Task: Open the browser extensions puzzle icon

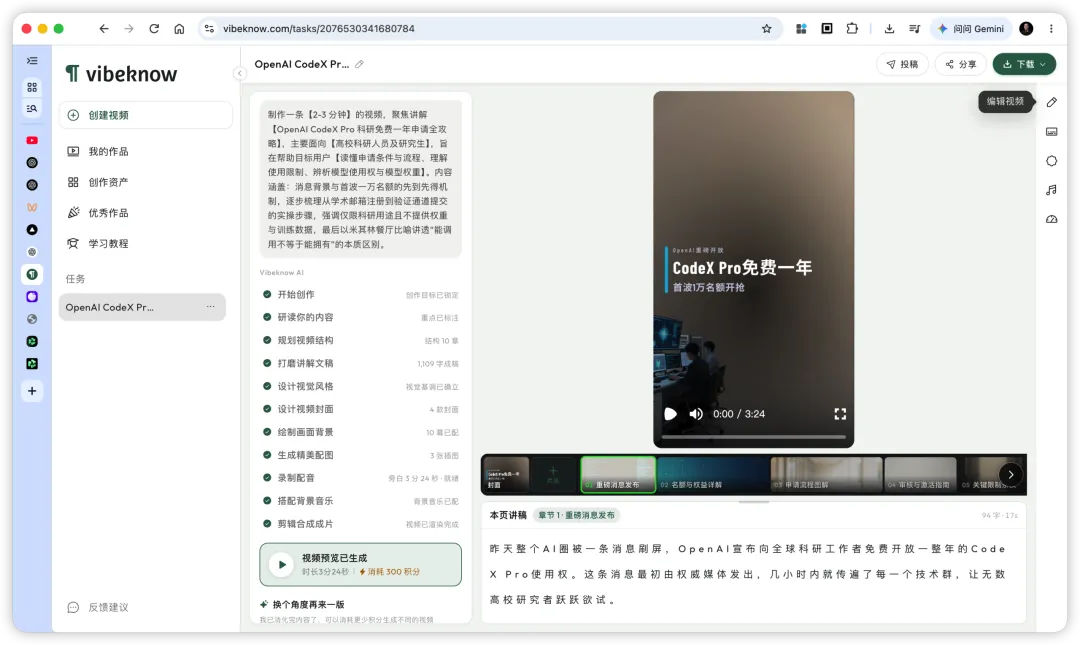Action: pos(852,28)
